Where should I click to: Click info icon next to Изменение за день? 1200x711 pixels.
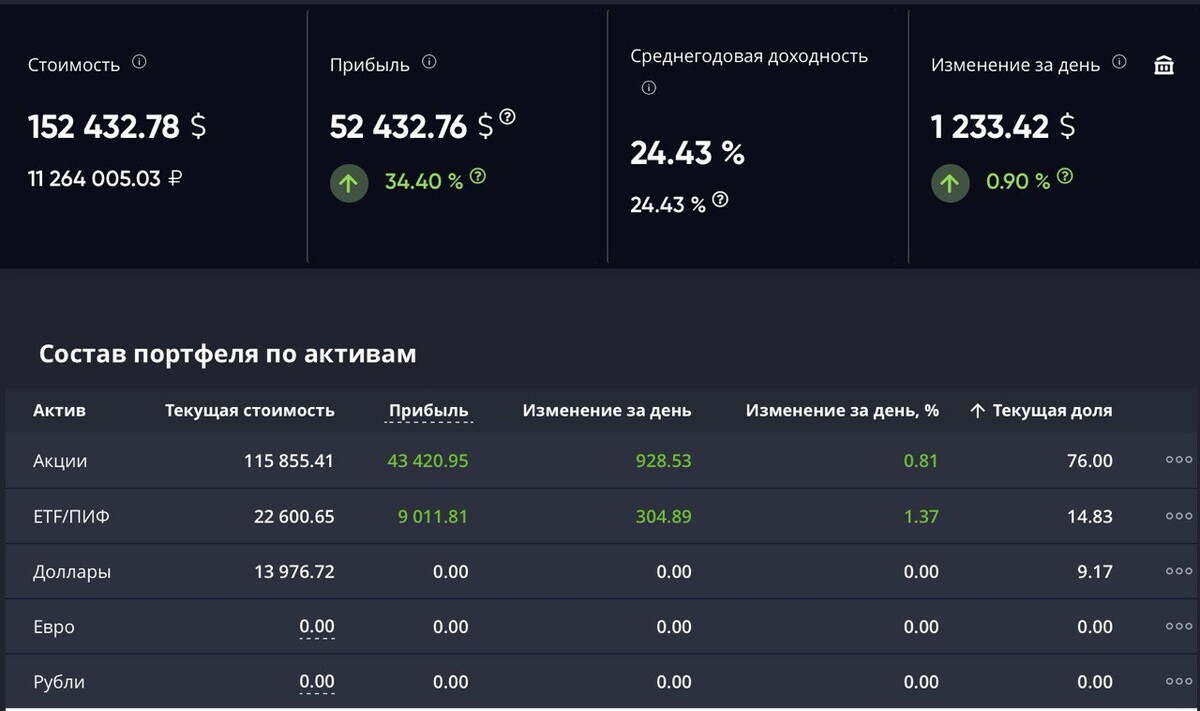[1119, 62]
